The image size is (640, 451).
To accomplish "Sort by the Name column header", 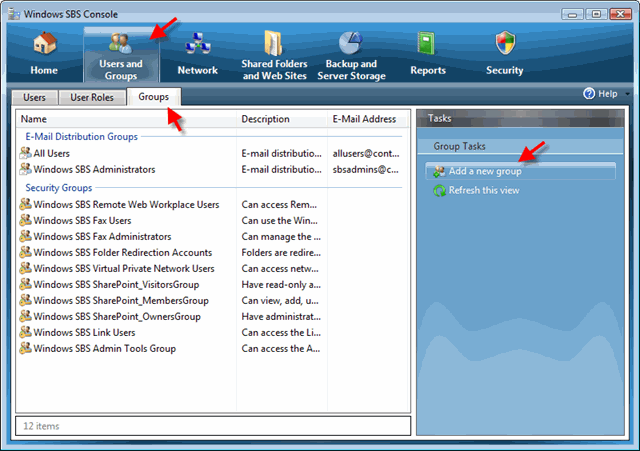I will click(x=126, y=119).
